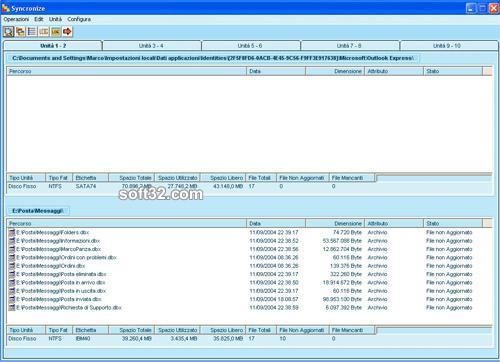Switch to the Unità 7 - 8 tab
The height and width of the screenshot is (362, 500).
349,46
